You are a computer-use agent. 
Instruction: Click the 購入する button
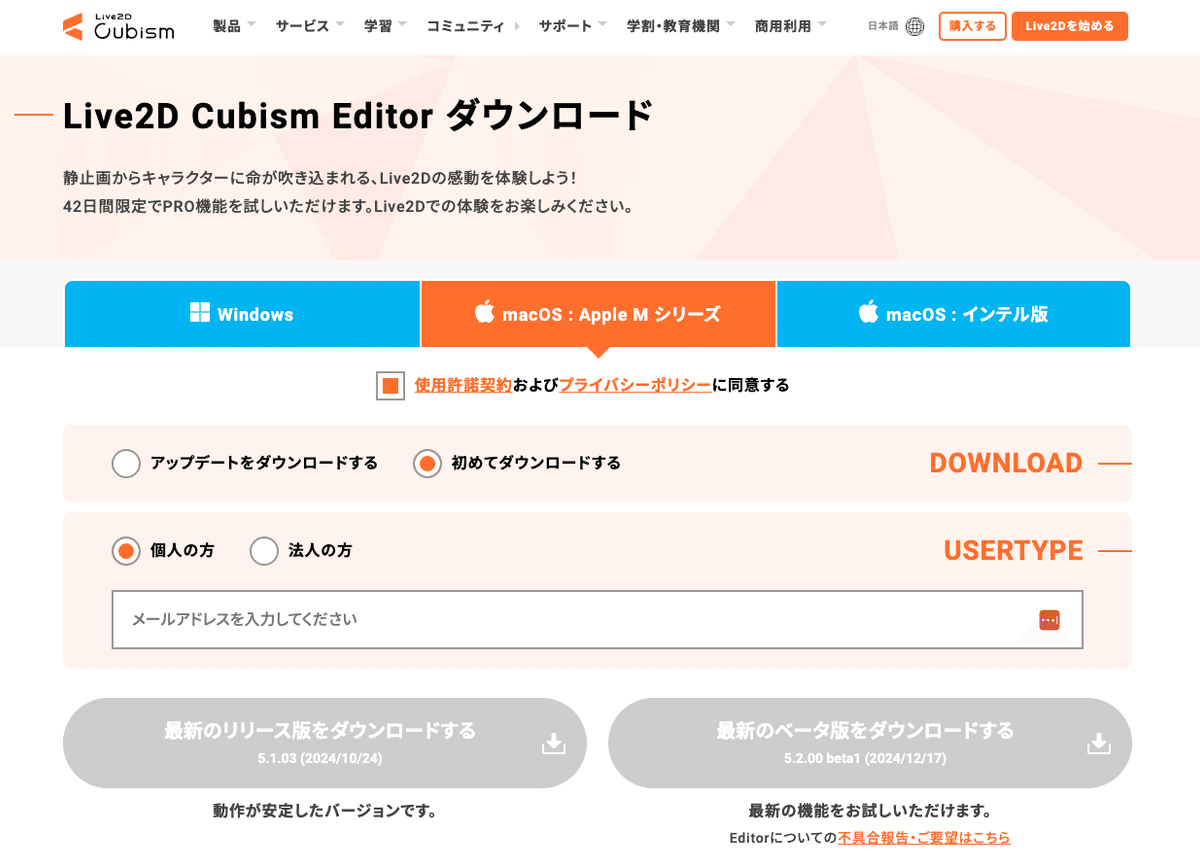(971, 27)
